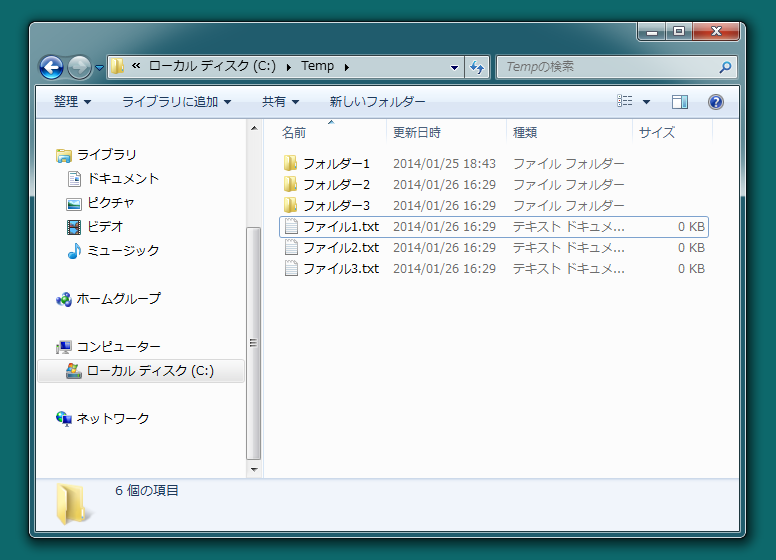776x560 pixels.
Task: Select the ファイル3.txt file icon
Action: [291, 268]
